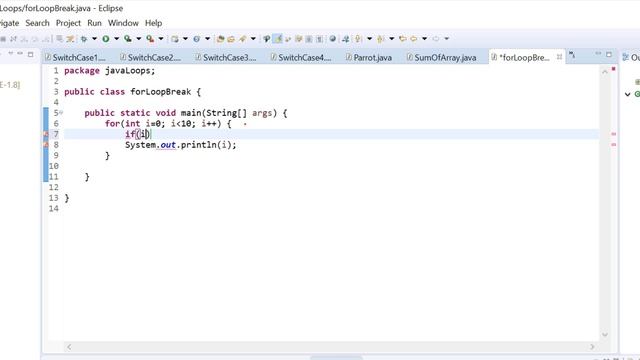This screenshot has height=360, width=640.
Task: Click horizontal scrollbar left arrow
Action: point(69,347)
